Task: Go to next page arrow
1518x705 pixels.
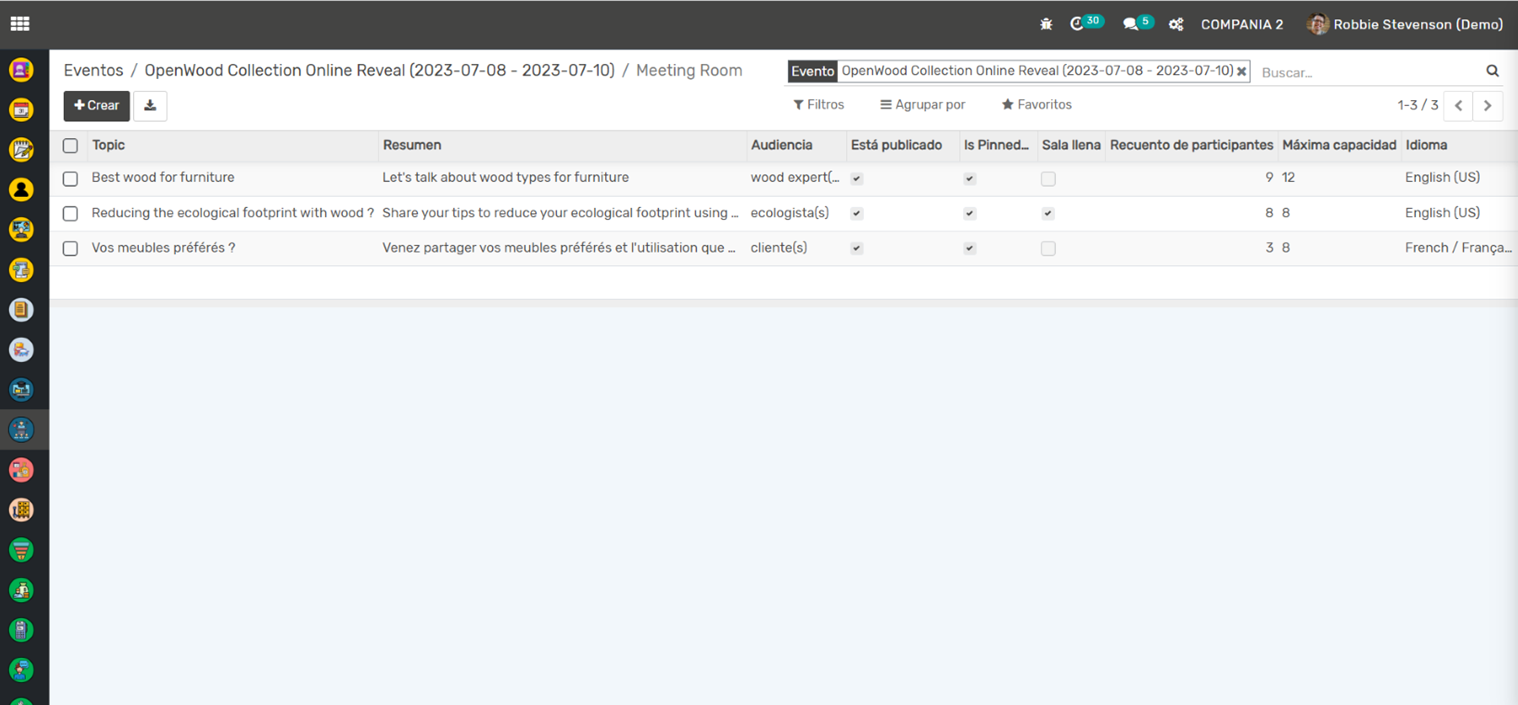Action: (1488, 105)
